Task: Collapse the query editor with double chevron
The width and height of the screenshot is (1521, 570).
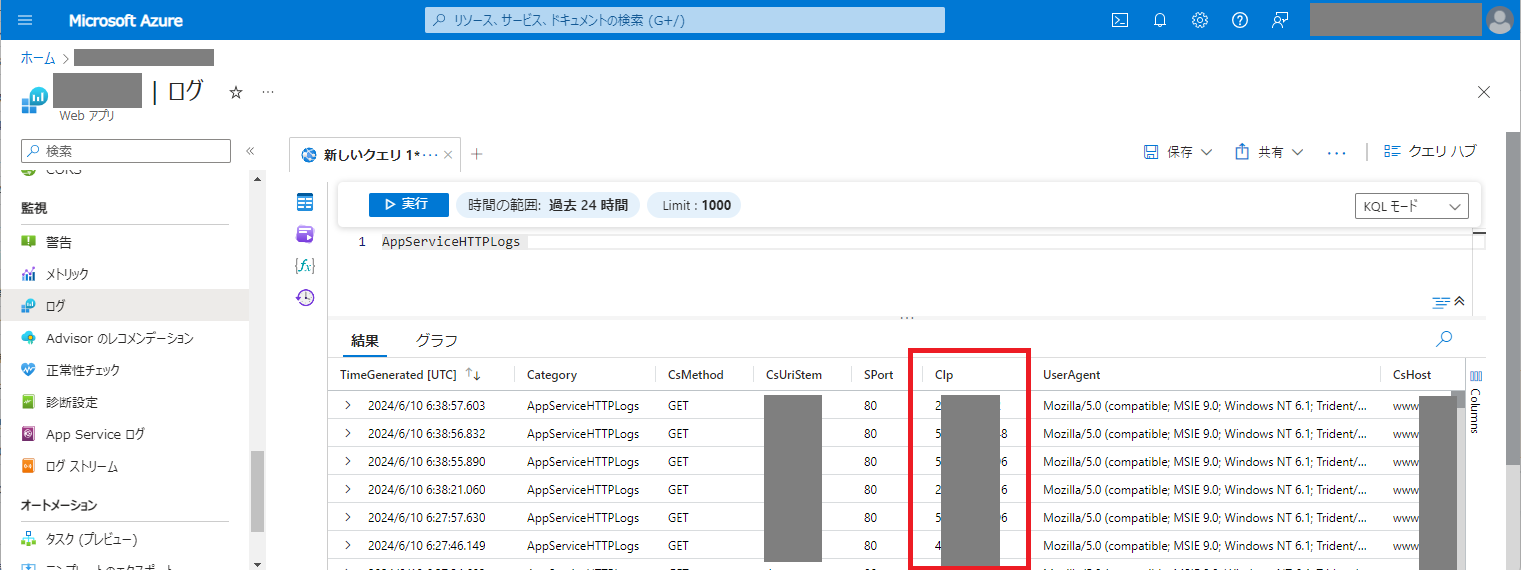Action: [1459, 301]
